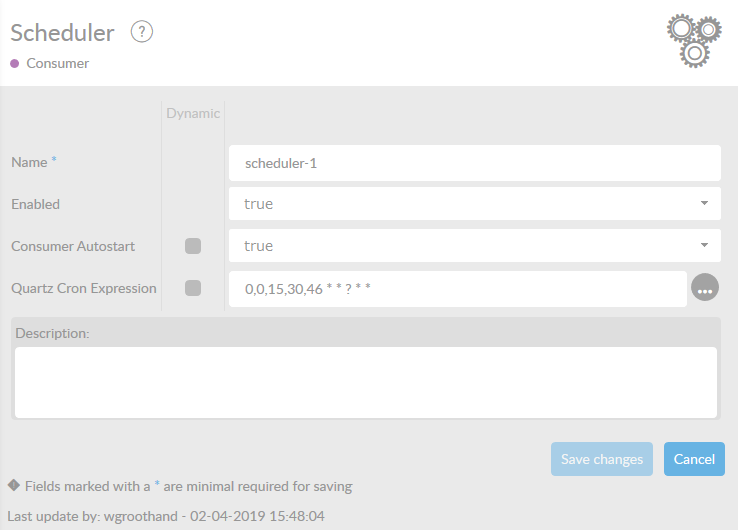Click the diamond icon beside required fields note
The height and width of the screenshot is (530, 738).
click(13, 486)
